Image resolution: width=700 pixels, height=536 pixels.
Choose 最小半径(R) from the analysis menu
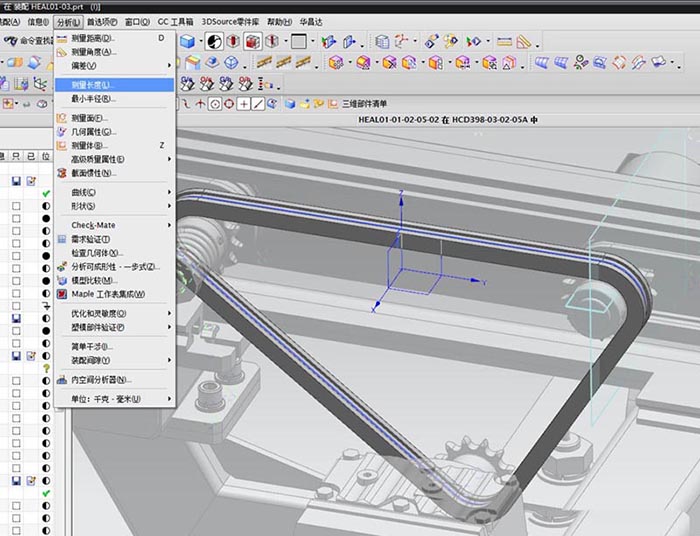click(114, 99)
